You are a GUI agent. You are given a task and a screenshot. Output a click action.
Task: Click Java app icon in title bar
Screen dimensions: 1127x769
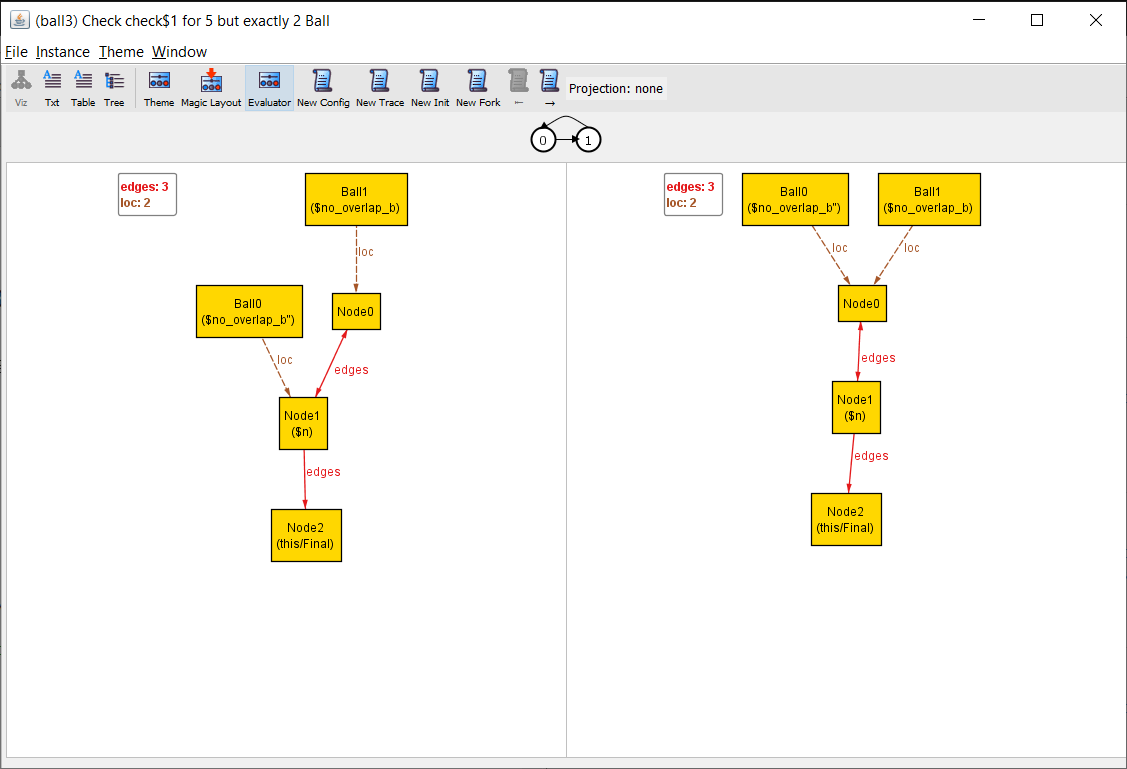tap(19, 20)
